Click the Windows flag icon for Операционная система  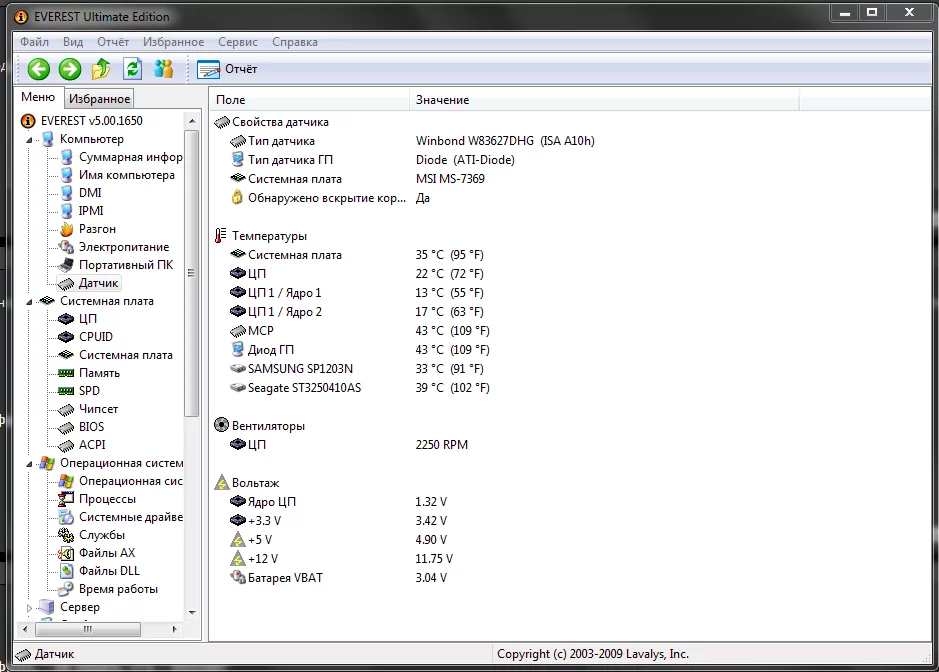point(47,463)
